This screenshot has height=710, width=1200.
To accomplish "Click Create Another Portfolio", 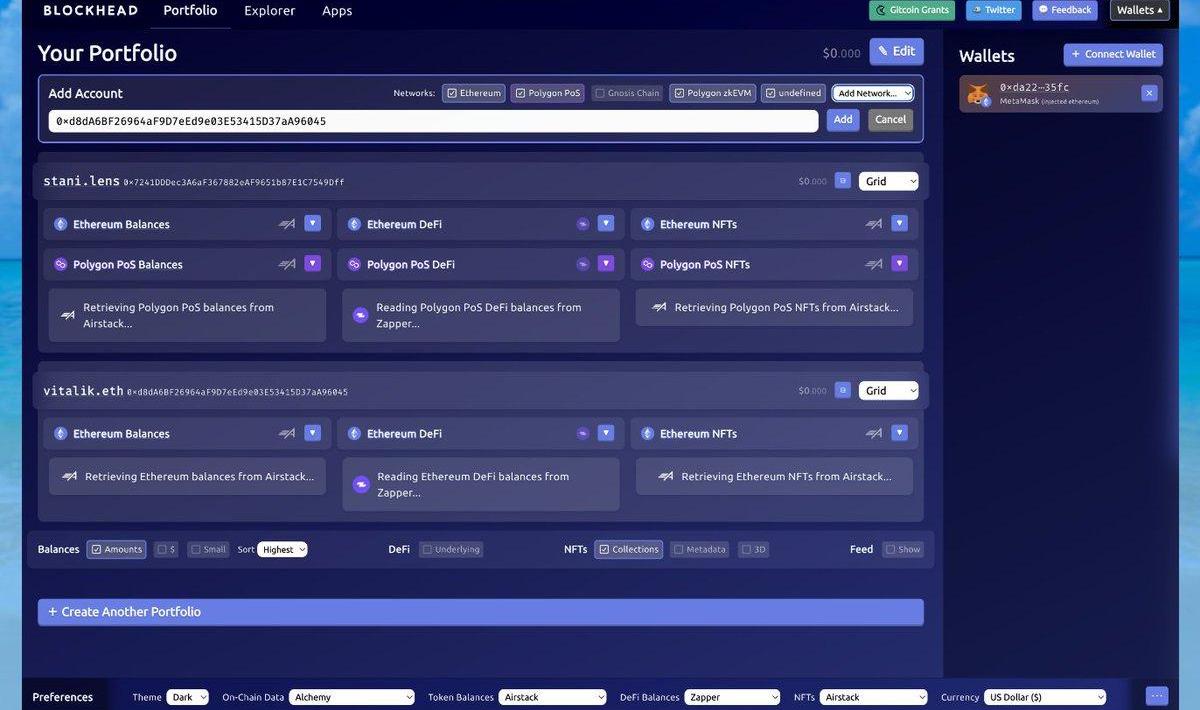I will pyautogui.click(x=480, y=612).
